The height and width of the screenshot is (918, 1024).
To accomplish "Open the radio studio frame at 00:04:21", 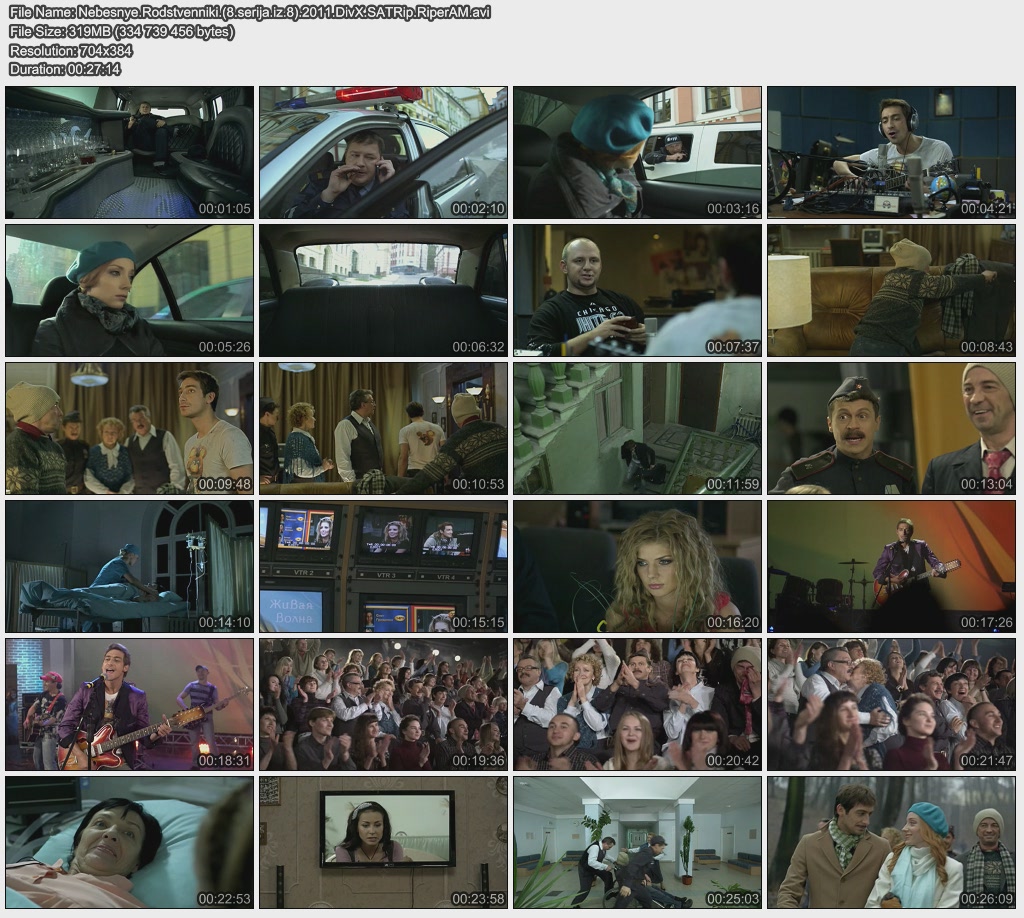I will [x=892, y=152].
